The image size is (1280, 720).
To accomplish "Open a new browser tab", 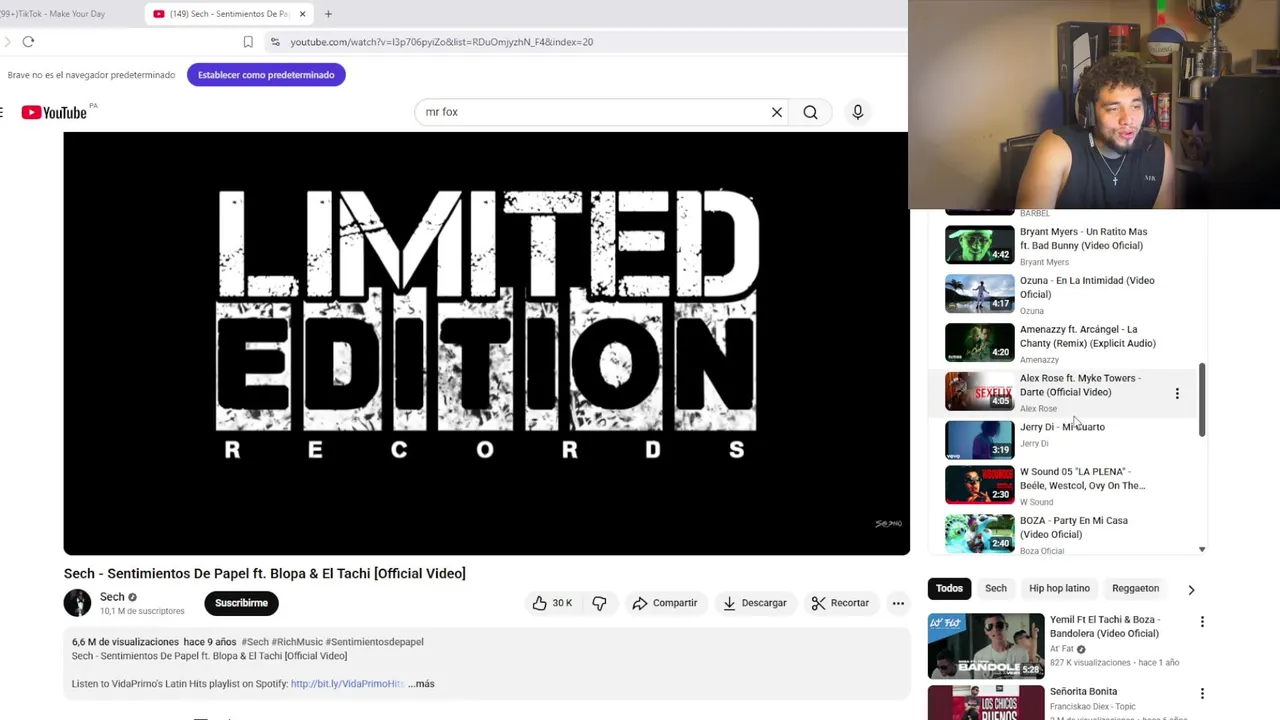I will [x=328, y=14].
